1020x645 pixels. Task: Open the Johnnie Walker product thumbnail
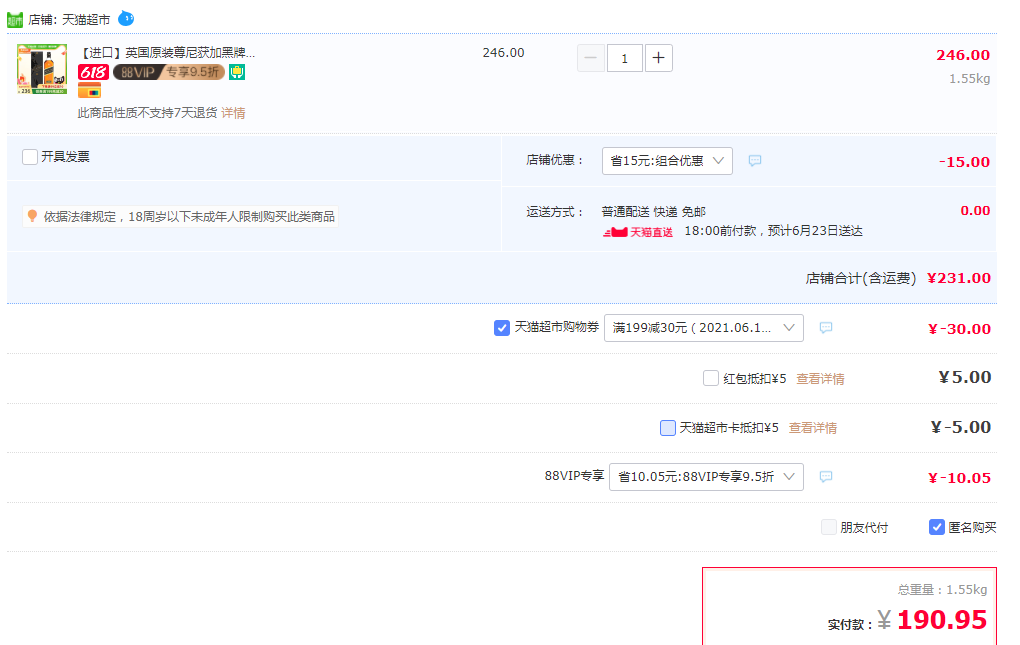42,70
